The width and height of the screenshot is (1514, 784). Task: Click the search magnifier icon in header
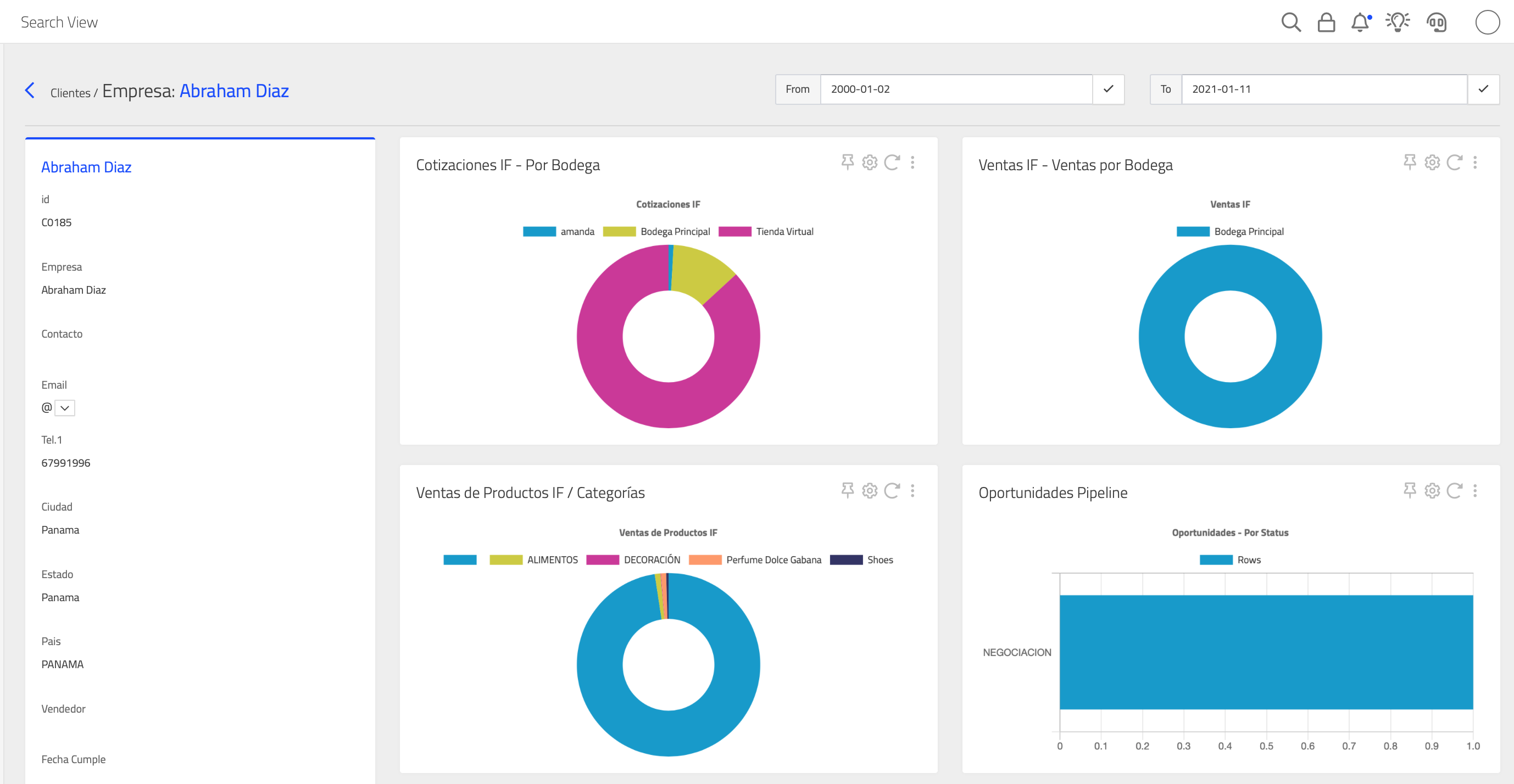coord(1290,23)
